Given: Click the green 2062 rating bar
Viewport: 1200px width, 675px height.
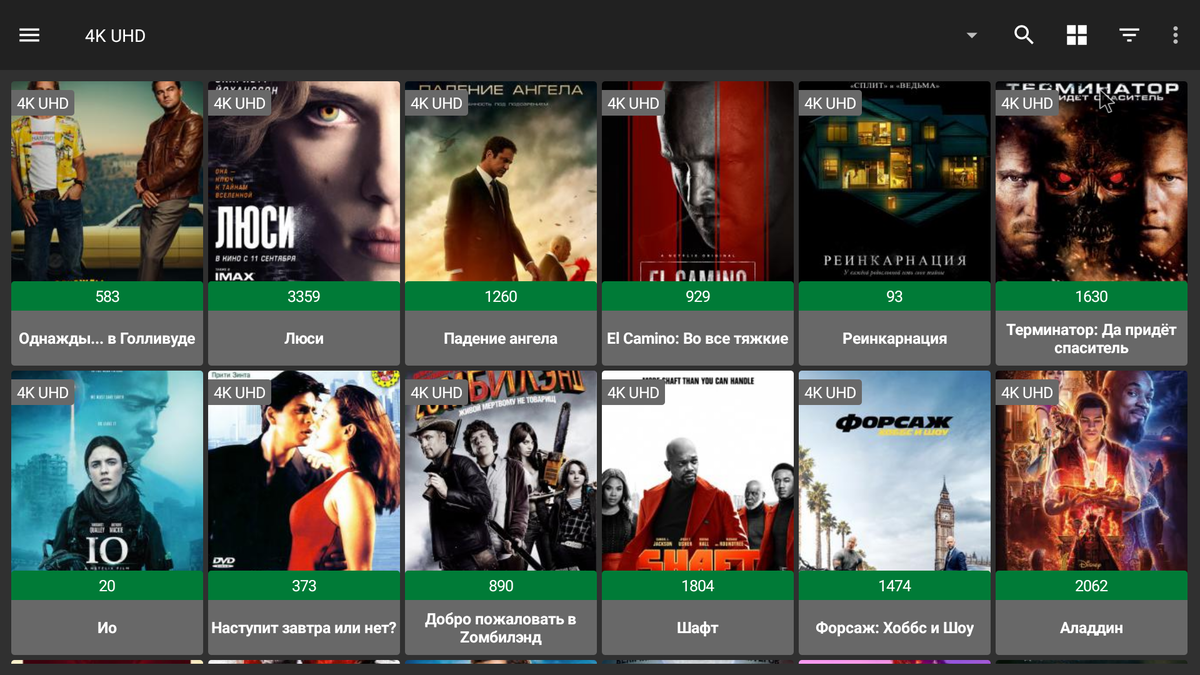Looking at the screenshot, I should point(1092,586).
